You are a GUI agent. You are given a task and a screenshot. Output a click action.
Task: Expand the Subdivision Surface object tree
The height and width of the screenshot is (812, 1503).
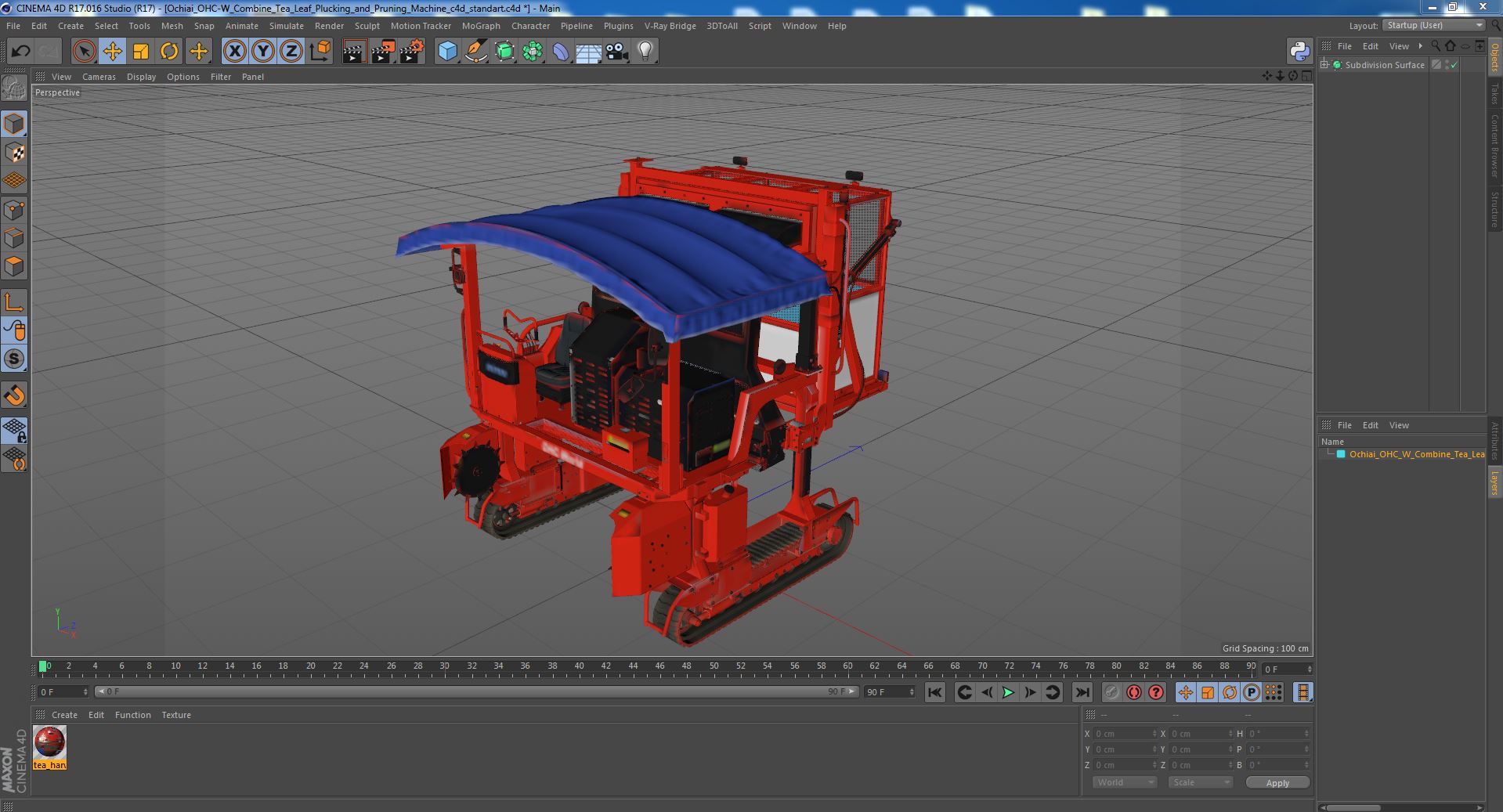(x=1324, y=65)
